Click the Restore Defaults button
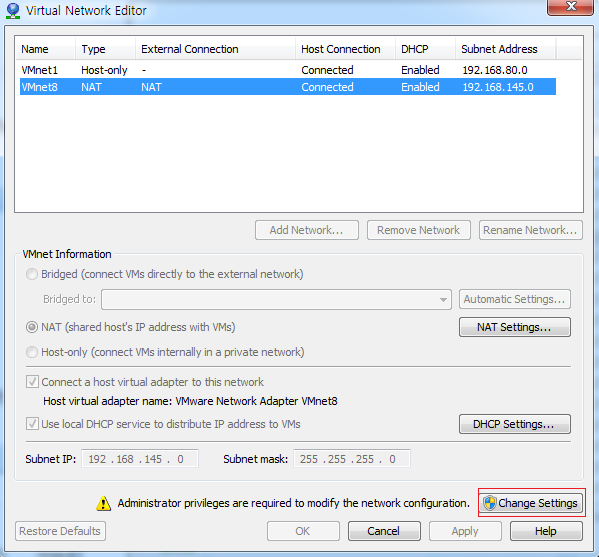Viewport: 599px width, 557px height. point(60,531)
